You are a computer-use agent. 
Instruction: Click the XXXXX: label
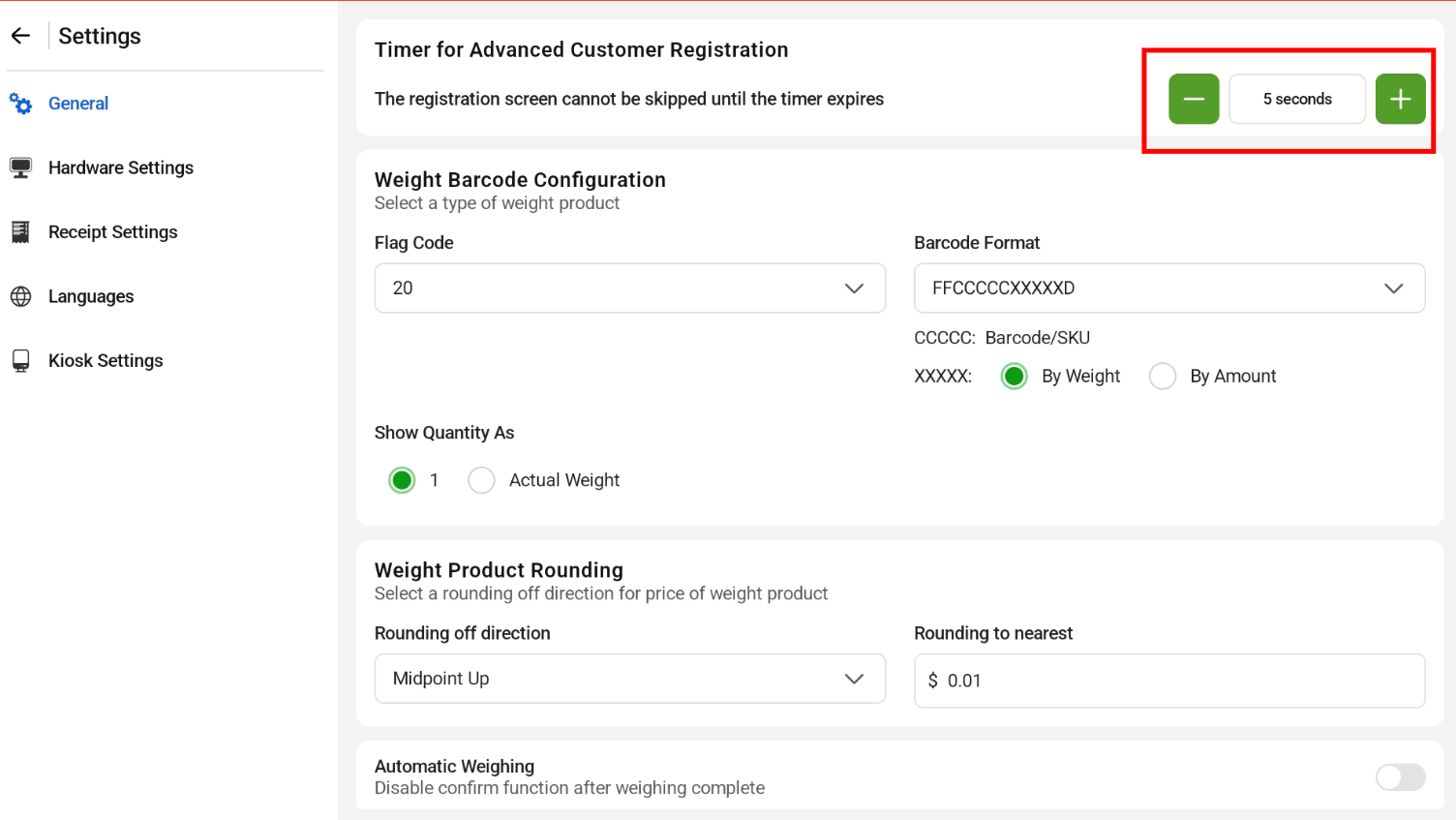[943, 377]
